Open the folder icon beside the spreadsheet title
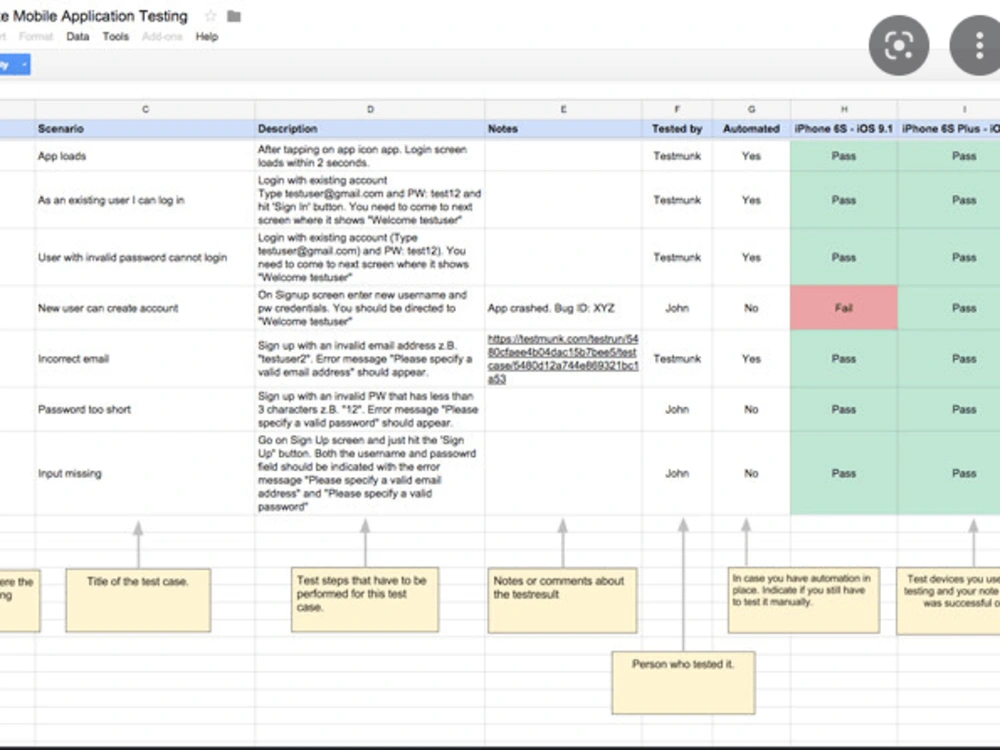Image resolution: width=1000 pixels, height=750 pixels. tap(233, 16)
